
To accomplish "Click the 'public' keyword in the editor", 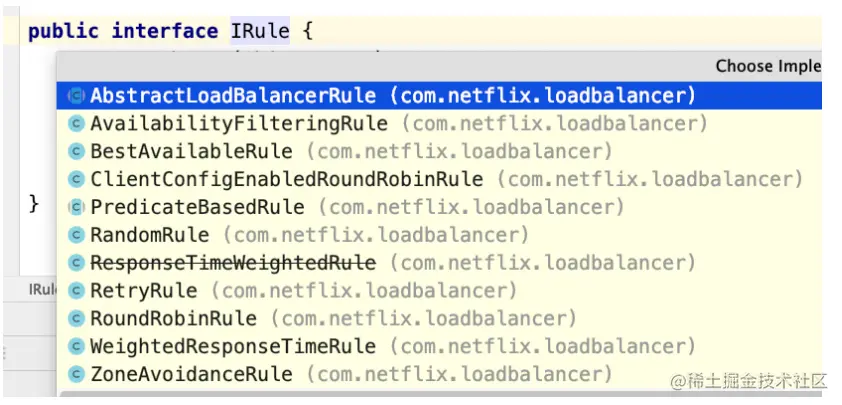I will pos(63,31).
